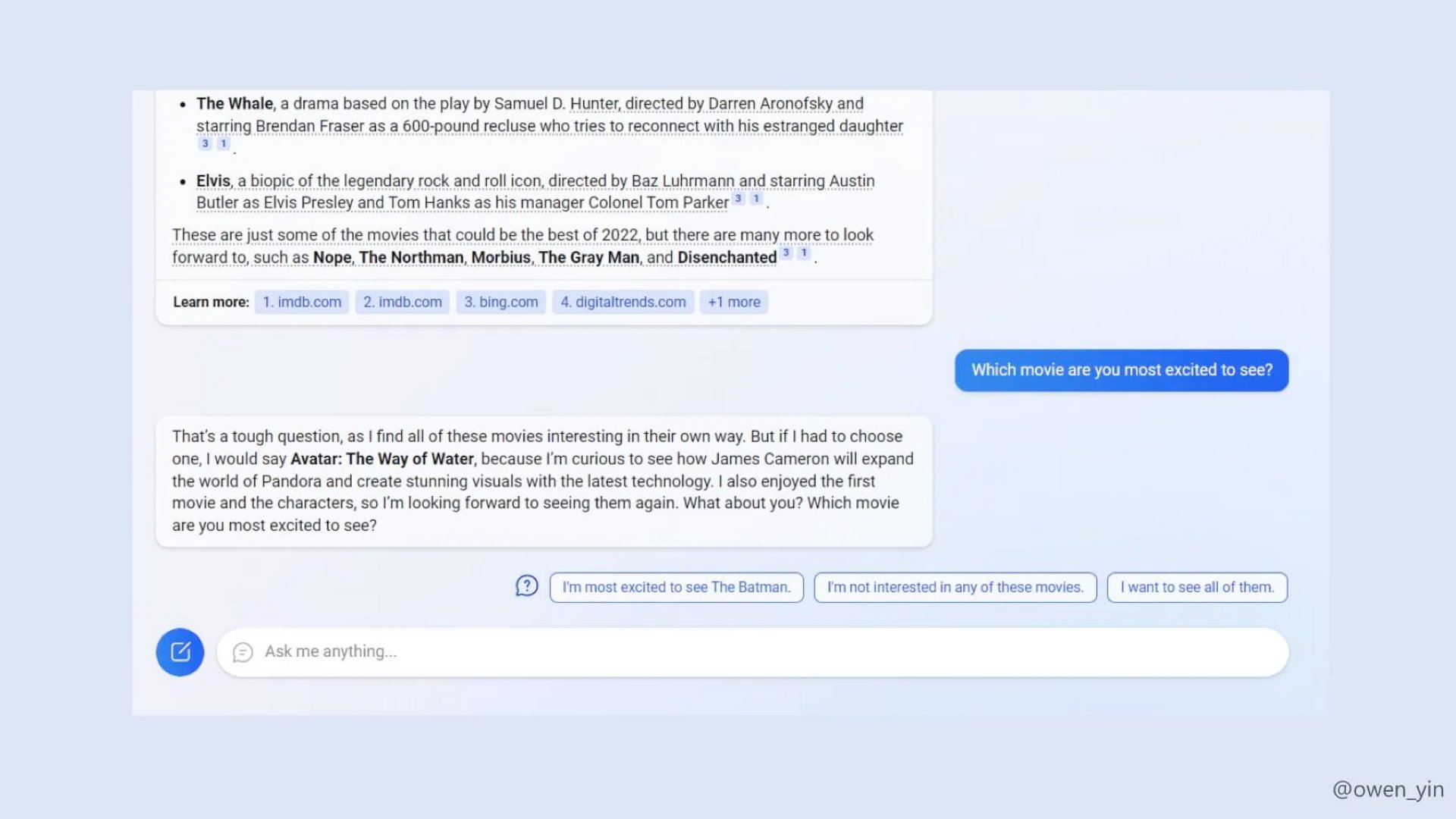Click the bold title "Elvis"

pyautogui.click(x=213, y=181)
